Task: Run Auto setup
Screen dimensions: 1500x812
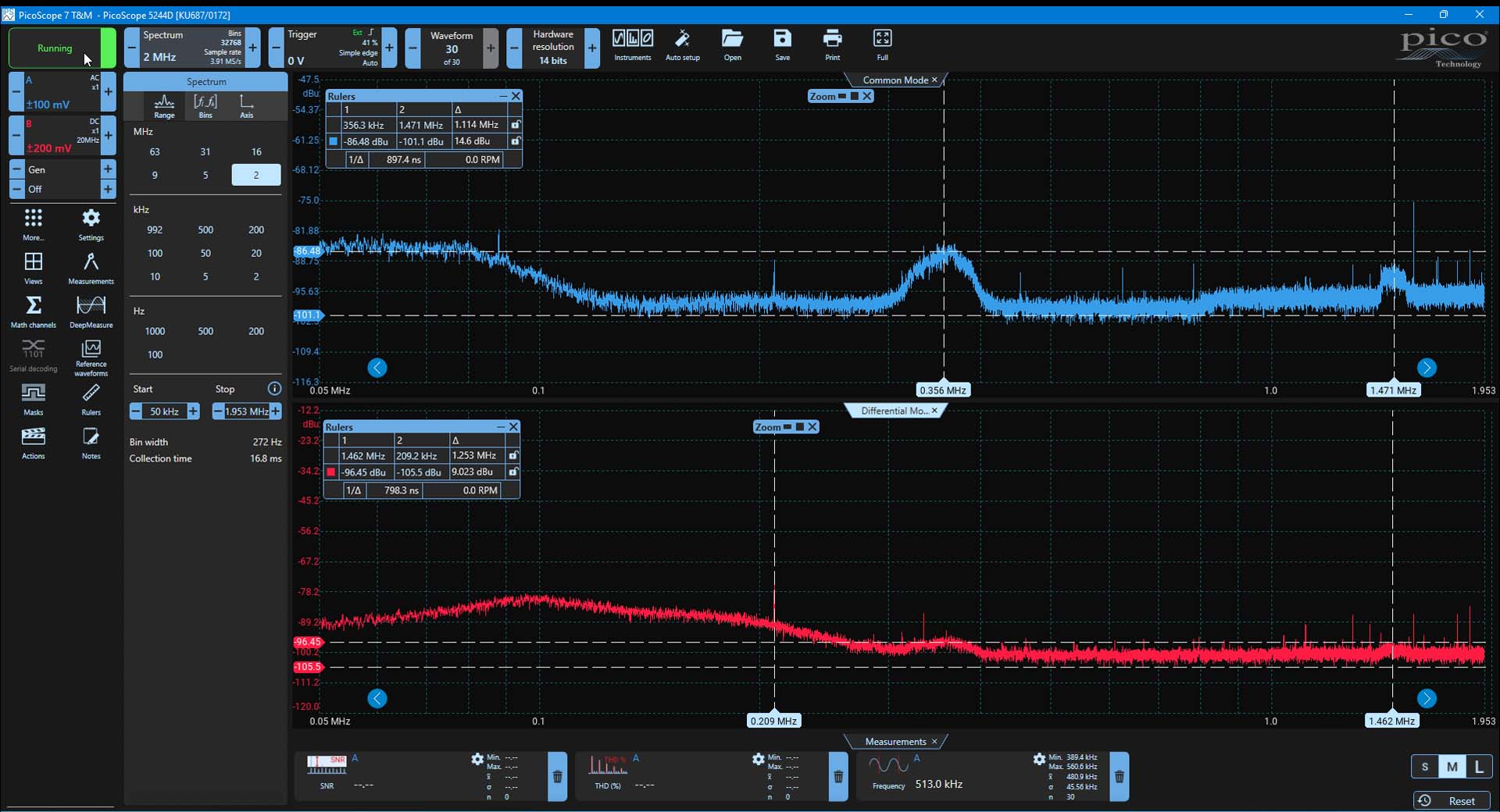Action: point(682,45)
